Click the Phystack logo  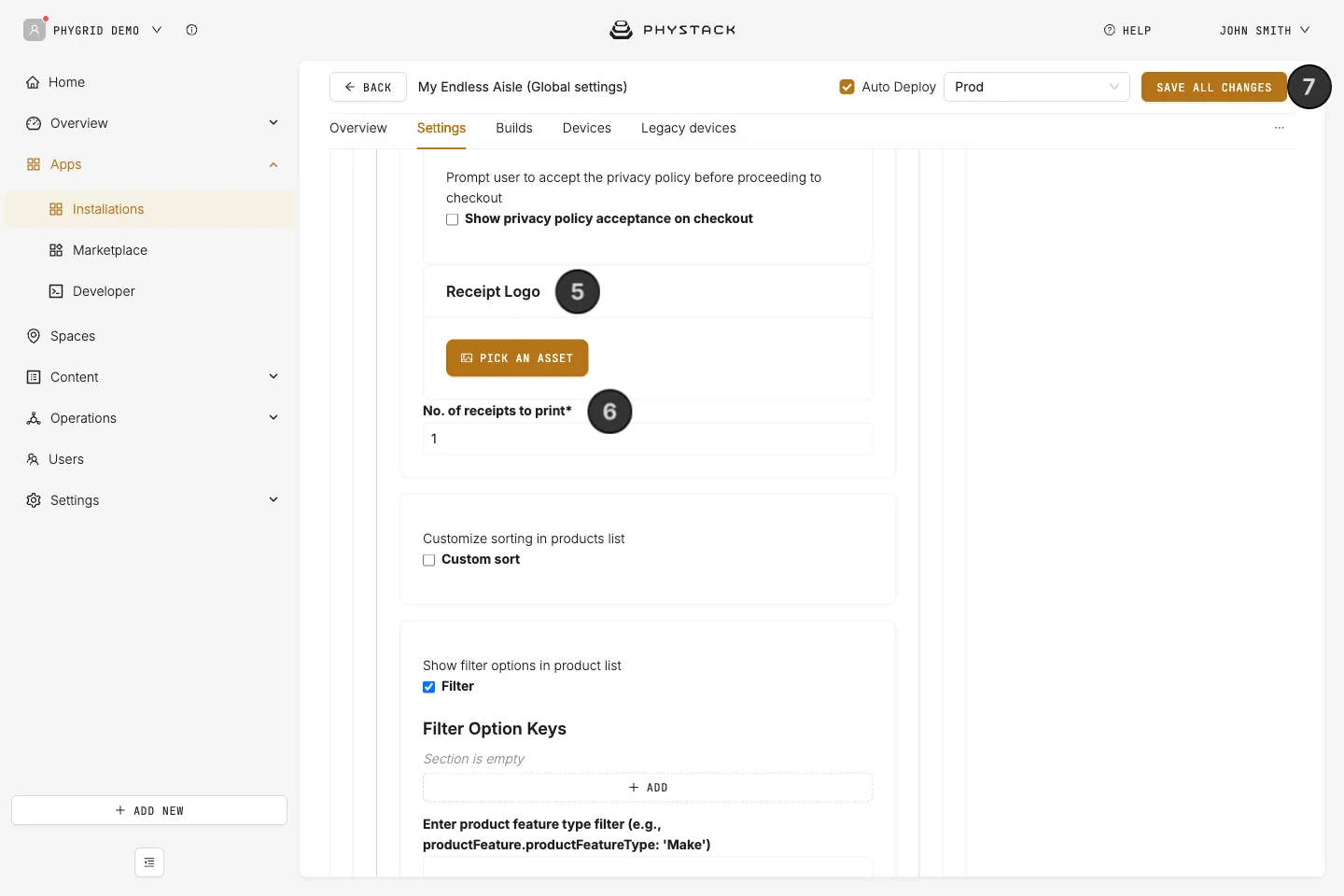click(x=672, y=30)
